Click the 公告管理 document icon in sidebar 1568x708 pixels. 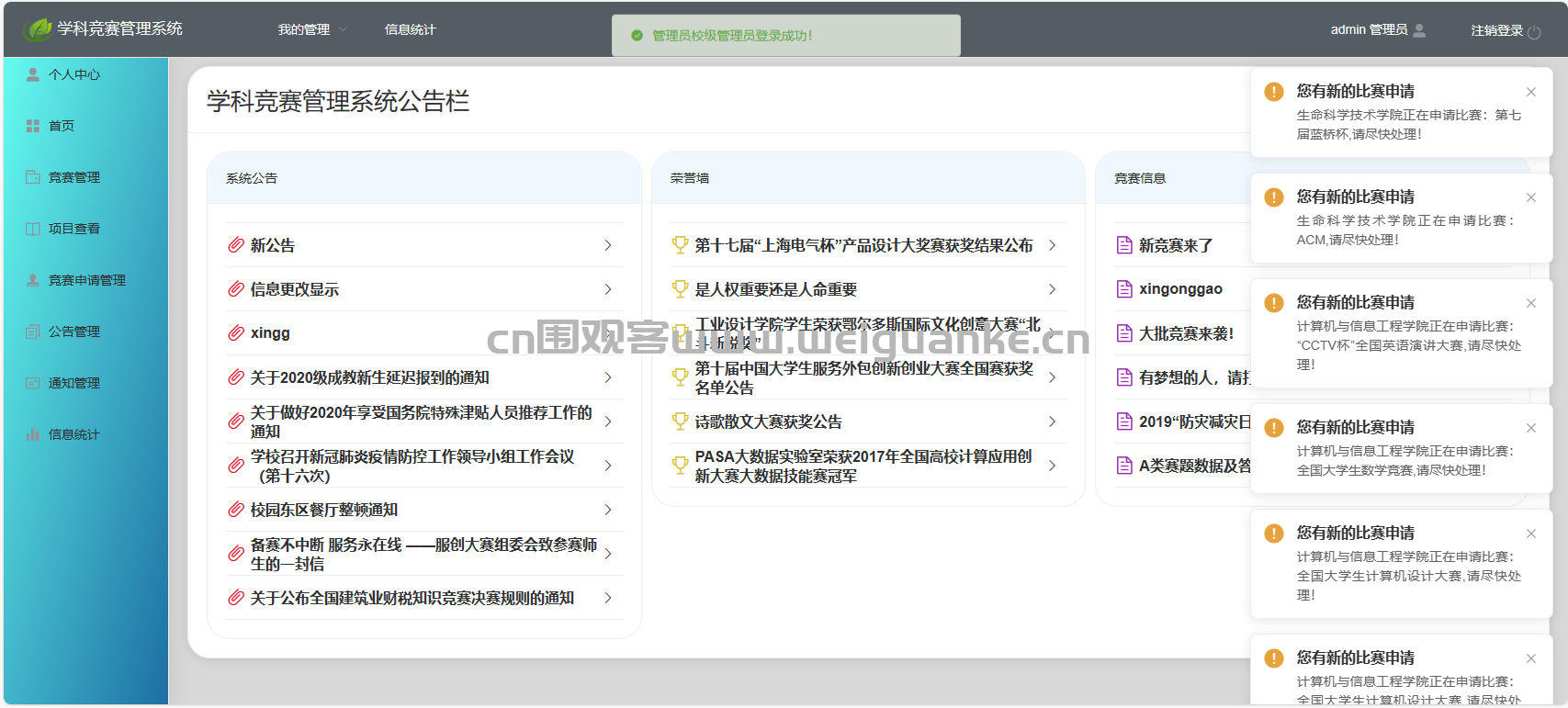pos(33,332)
